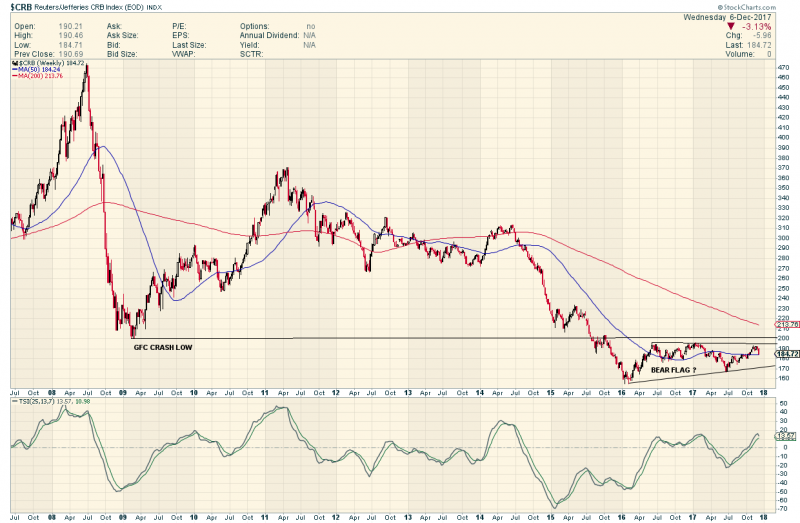Click the 'Last:' label in the quote header
Image resolution: width=800 pixels, height=523 pixels.
click(734, 45)
